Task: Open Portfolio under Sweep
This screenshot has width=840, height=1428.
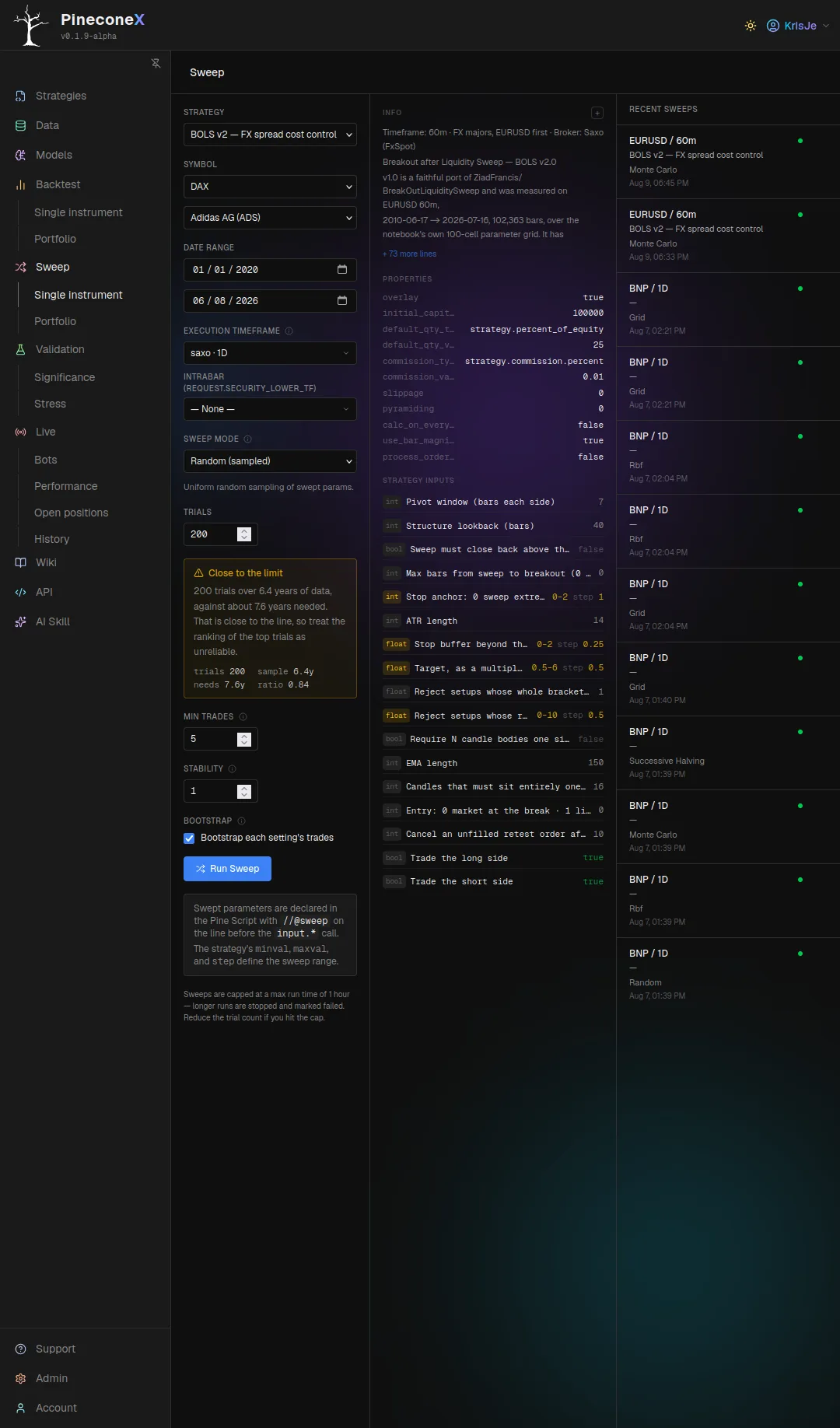Action: (55, 321)
